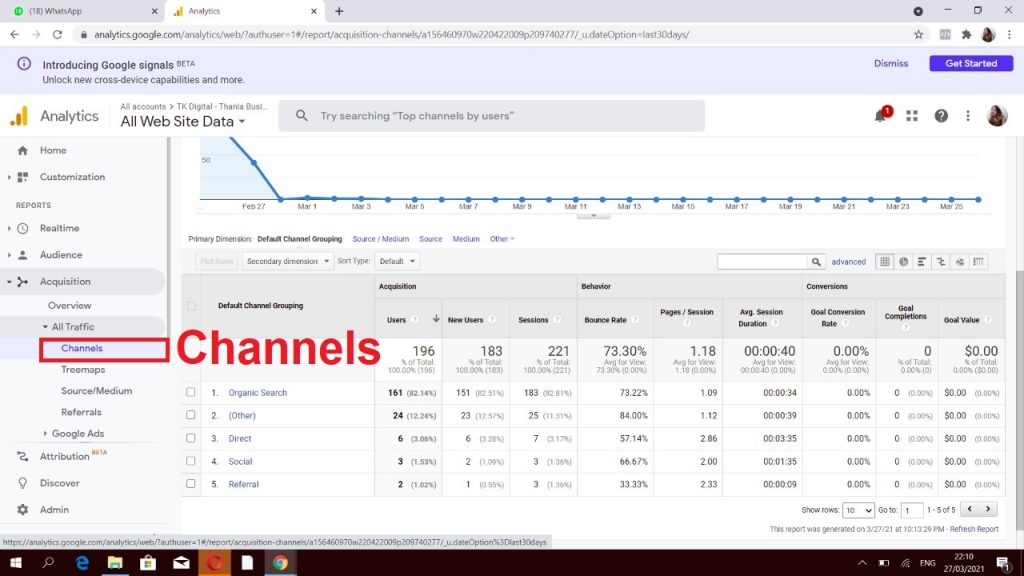Check the Organic Search row checkbox
This screenshot has width=1024, height=576.
[x=191, y=392]
